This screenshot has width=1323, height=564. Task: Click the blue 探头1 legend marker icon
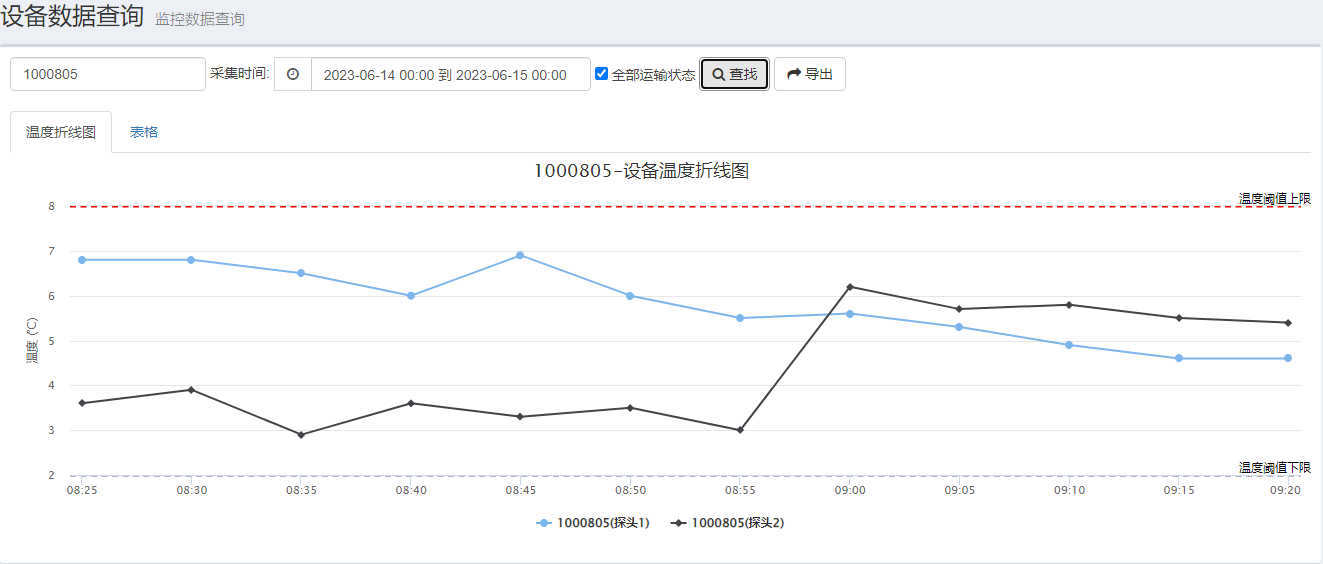(544, 523)
